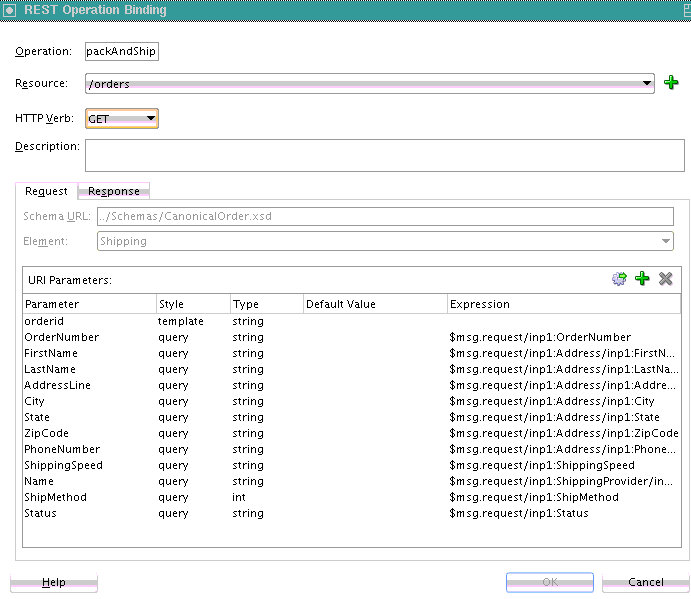Click the expression $msg.request/inp1:OrderNumber
Image resolution: width=691 pixels, height=599 pixels.
564,337
